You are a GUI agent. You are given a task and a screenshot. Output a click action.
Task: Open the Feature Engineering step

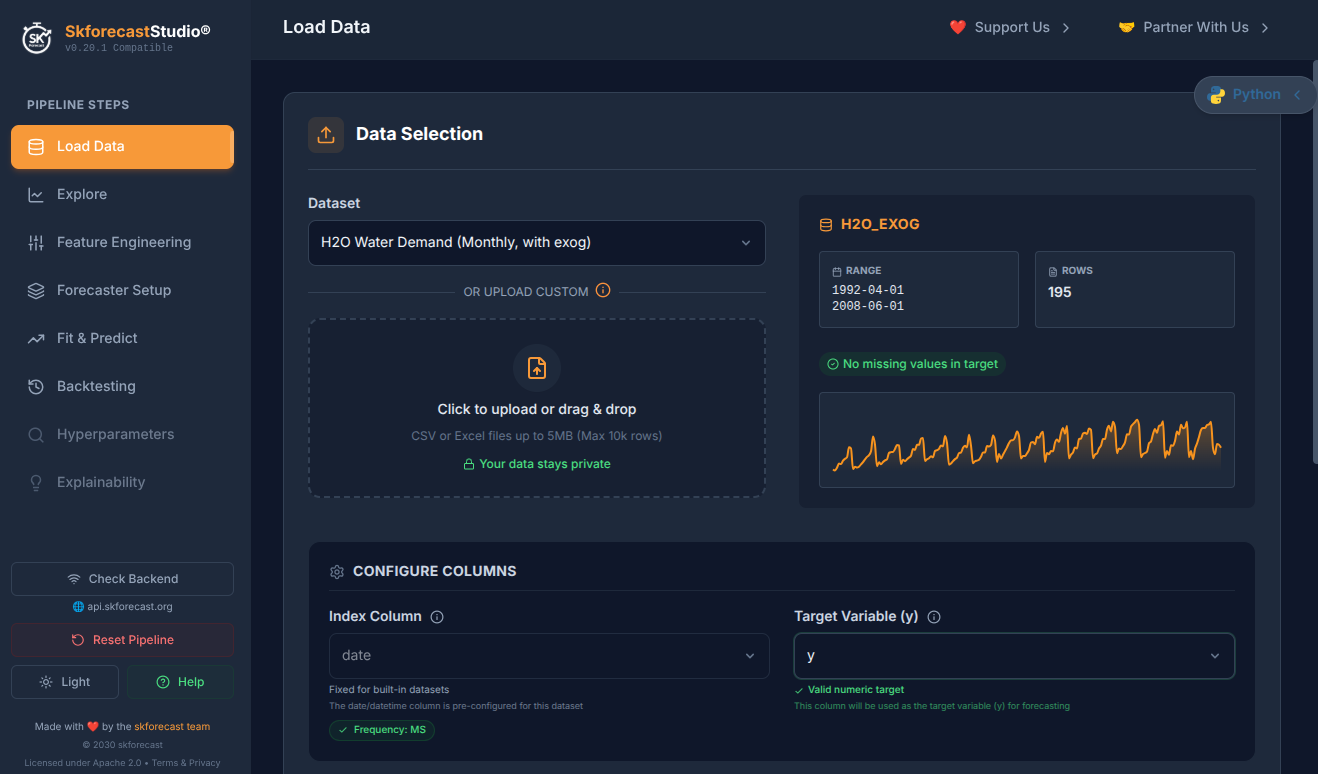coord(123,242)
